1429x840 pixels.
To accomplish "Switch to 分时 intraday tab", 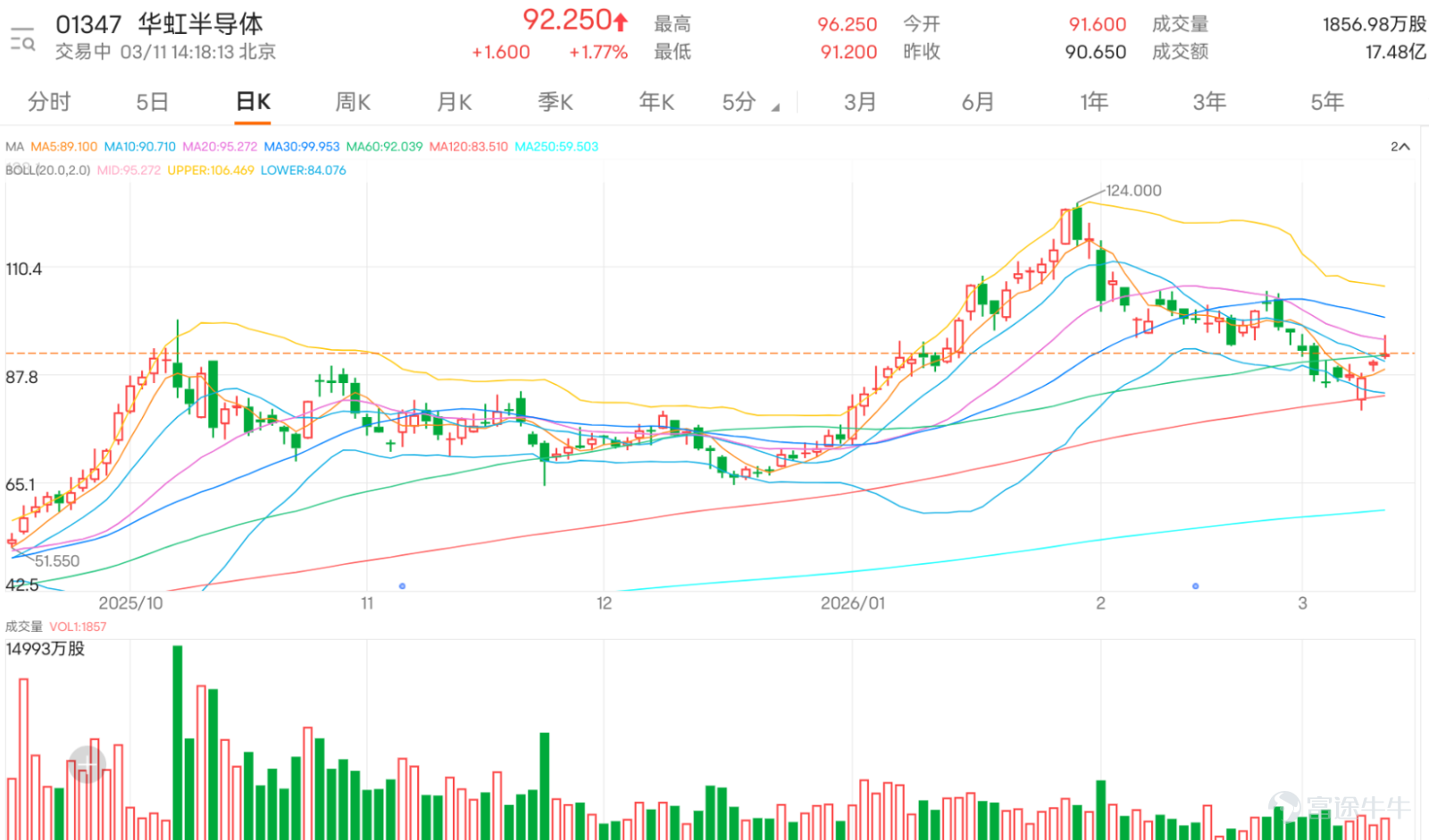I will [49, 103].
